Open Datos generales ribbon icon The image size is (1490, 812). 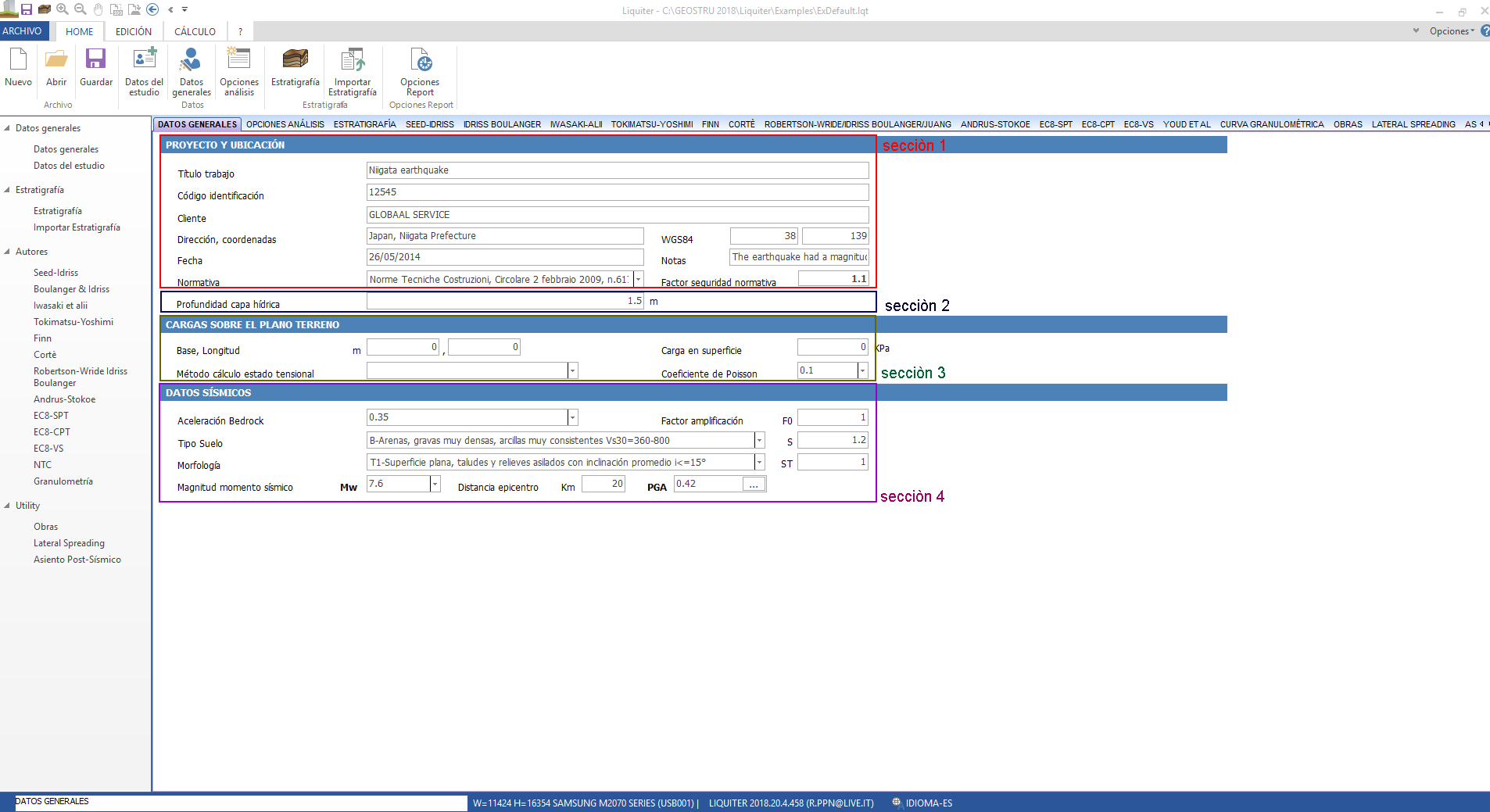192,72
